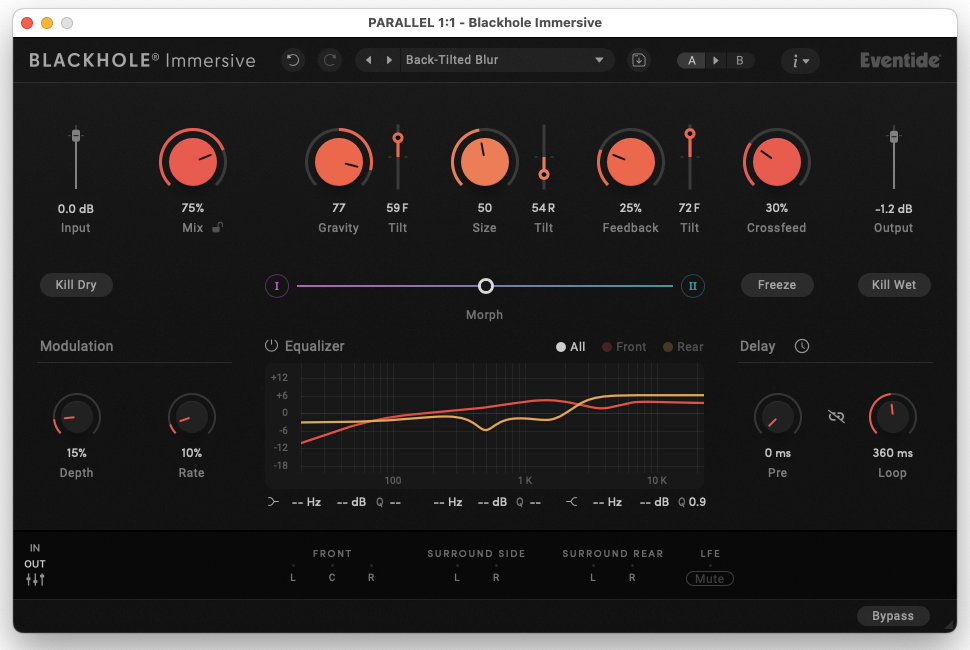The image size is (970, 650).
Task: Click the Crossfeed knob
Action: pyautogui.click(x=776, y=161)
